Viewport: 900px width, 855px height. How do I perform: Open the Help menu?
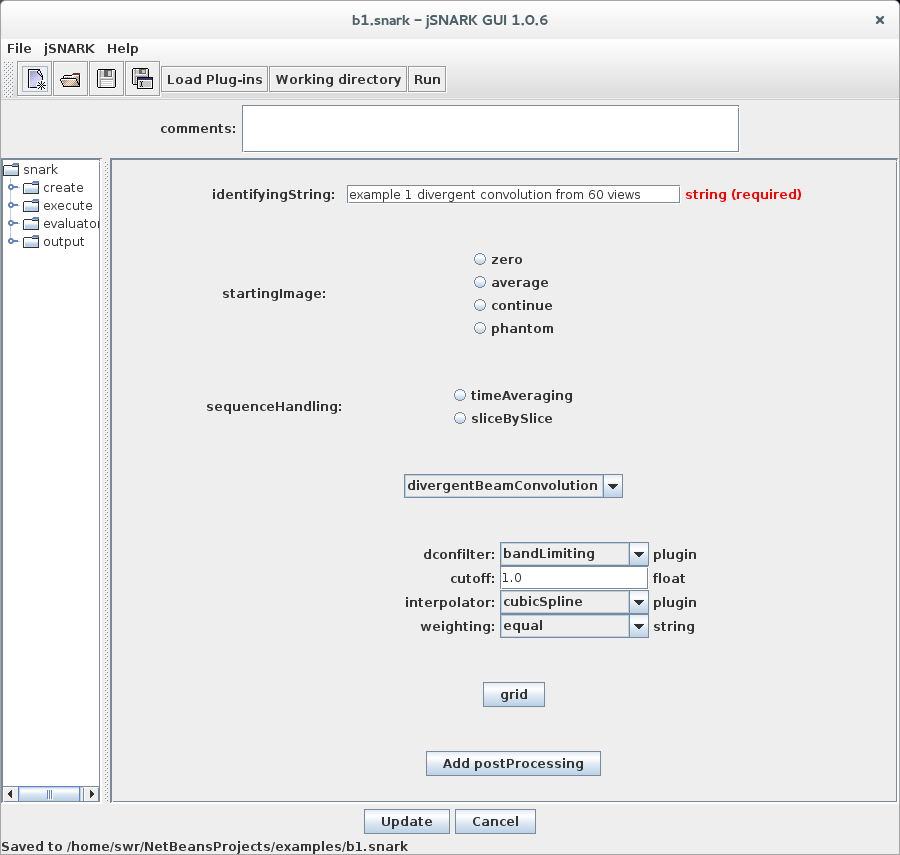click(122, 49)
